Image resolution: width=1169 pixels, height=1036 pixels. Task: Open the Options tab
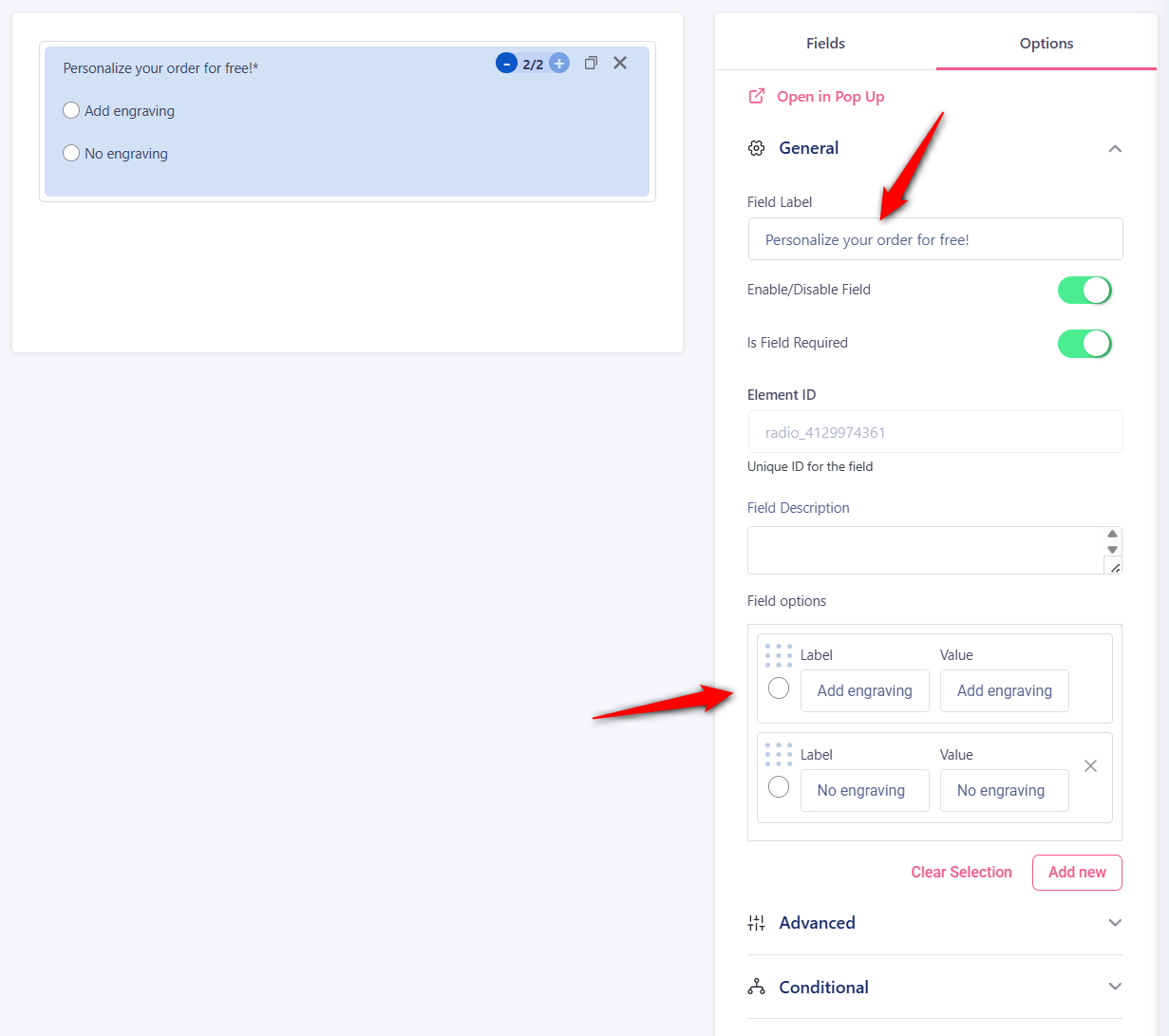[1046, 43]
